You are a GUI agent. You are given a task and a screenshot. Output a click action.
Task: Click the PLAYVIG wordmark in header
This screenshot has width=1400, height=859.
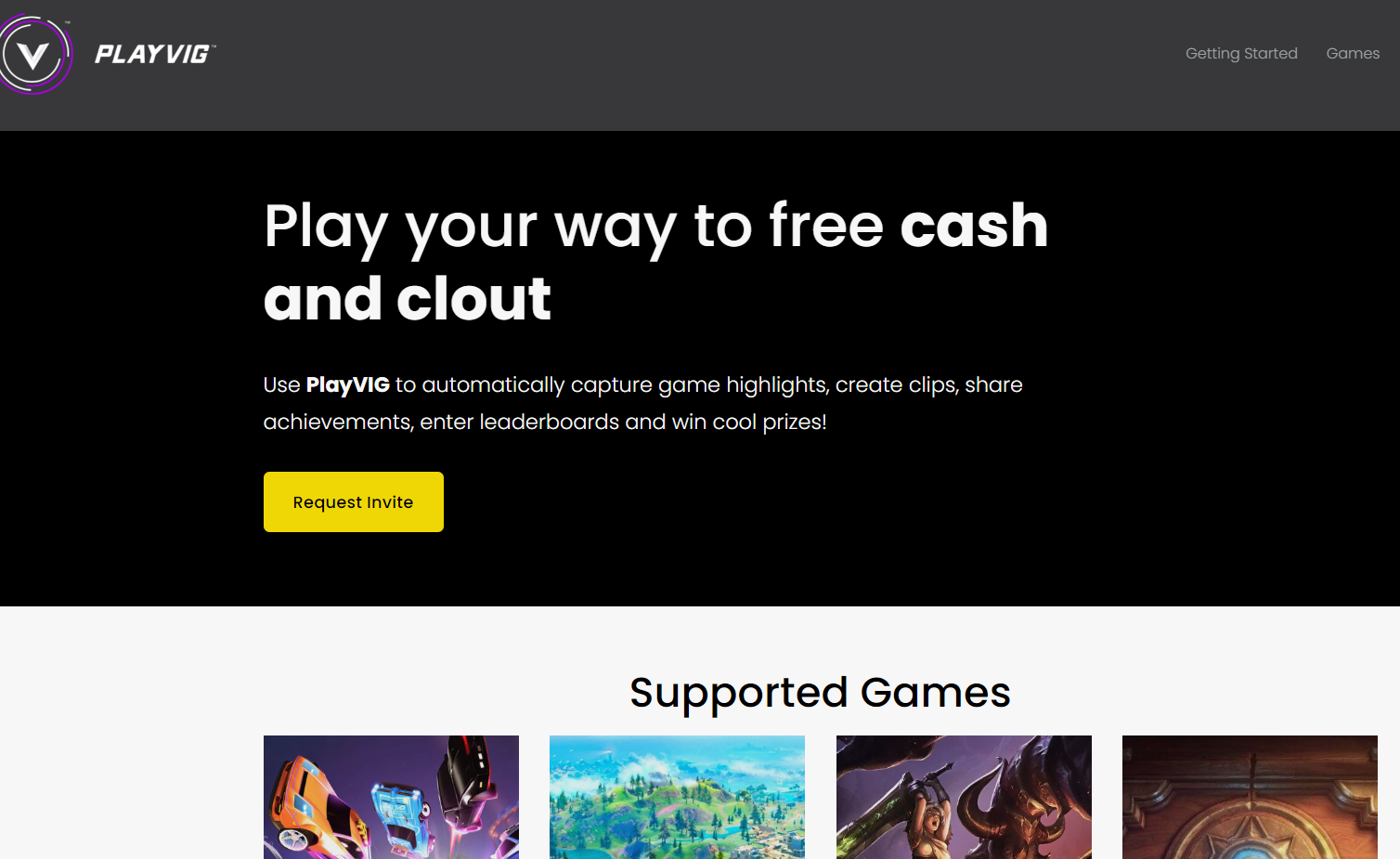click(x=155, y=55)
